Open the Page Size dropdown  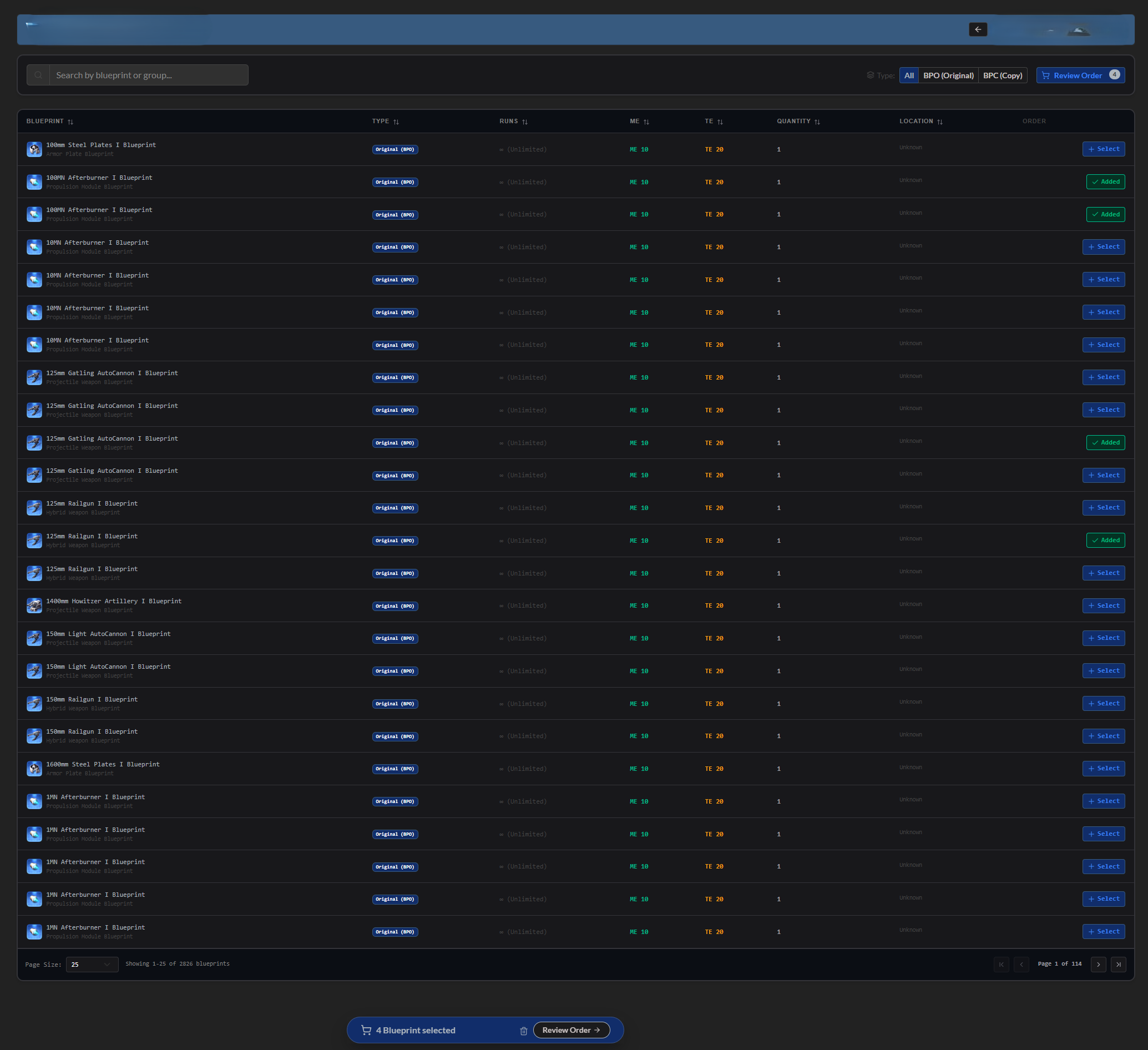point(92,965)
